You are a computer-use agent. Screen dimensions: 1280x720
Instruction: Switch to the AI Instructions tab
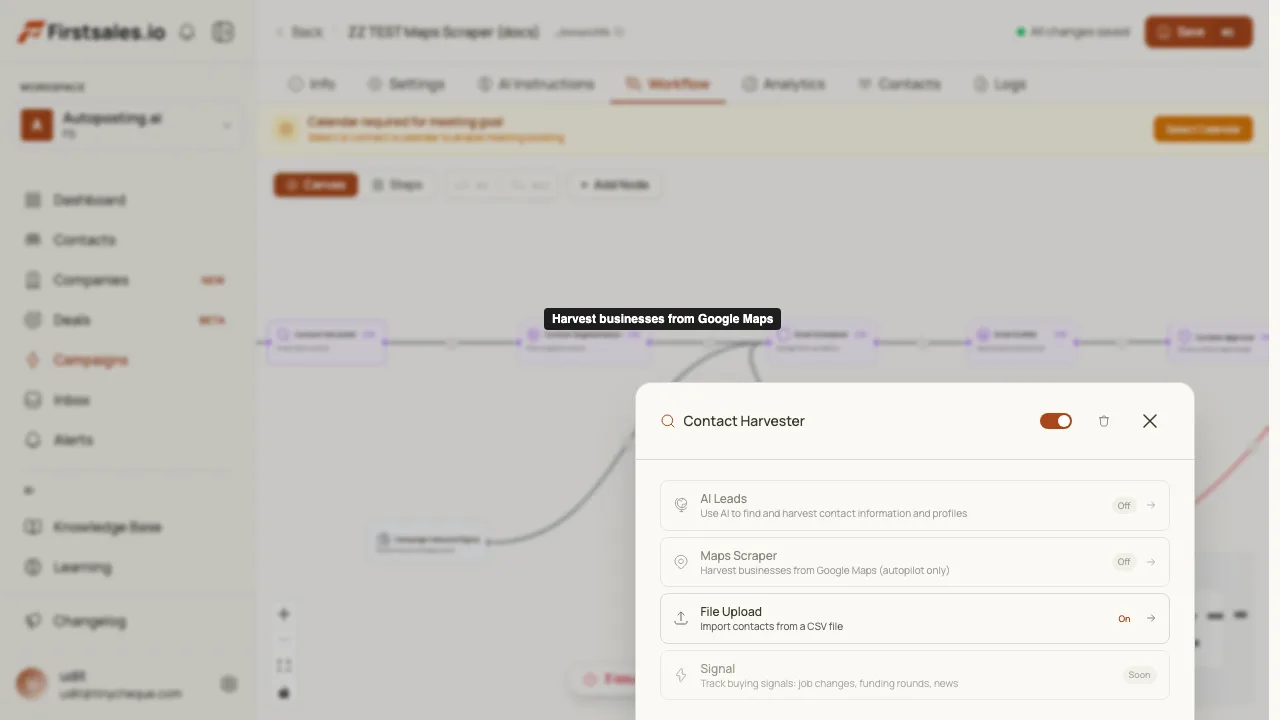pyautogui.click(x=535, y=84)
